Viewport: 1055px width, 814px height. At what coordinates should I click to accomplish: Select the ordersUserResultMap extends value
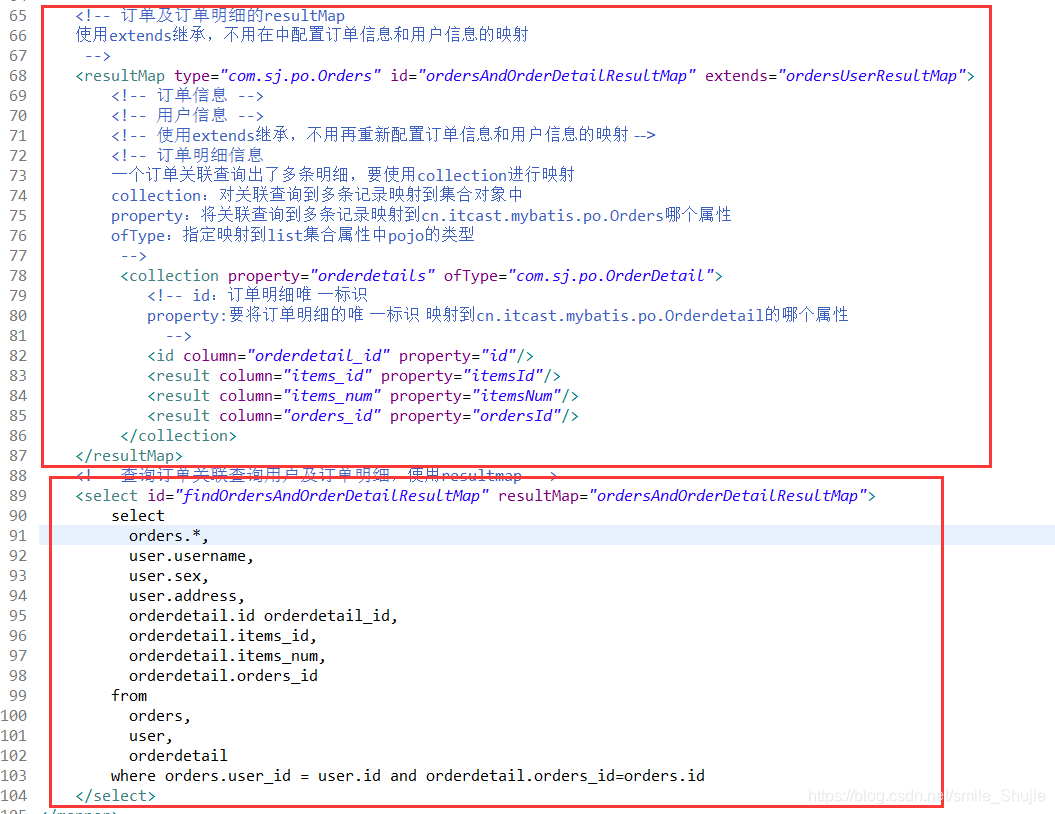pos(871,76)
